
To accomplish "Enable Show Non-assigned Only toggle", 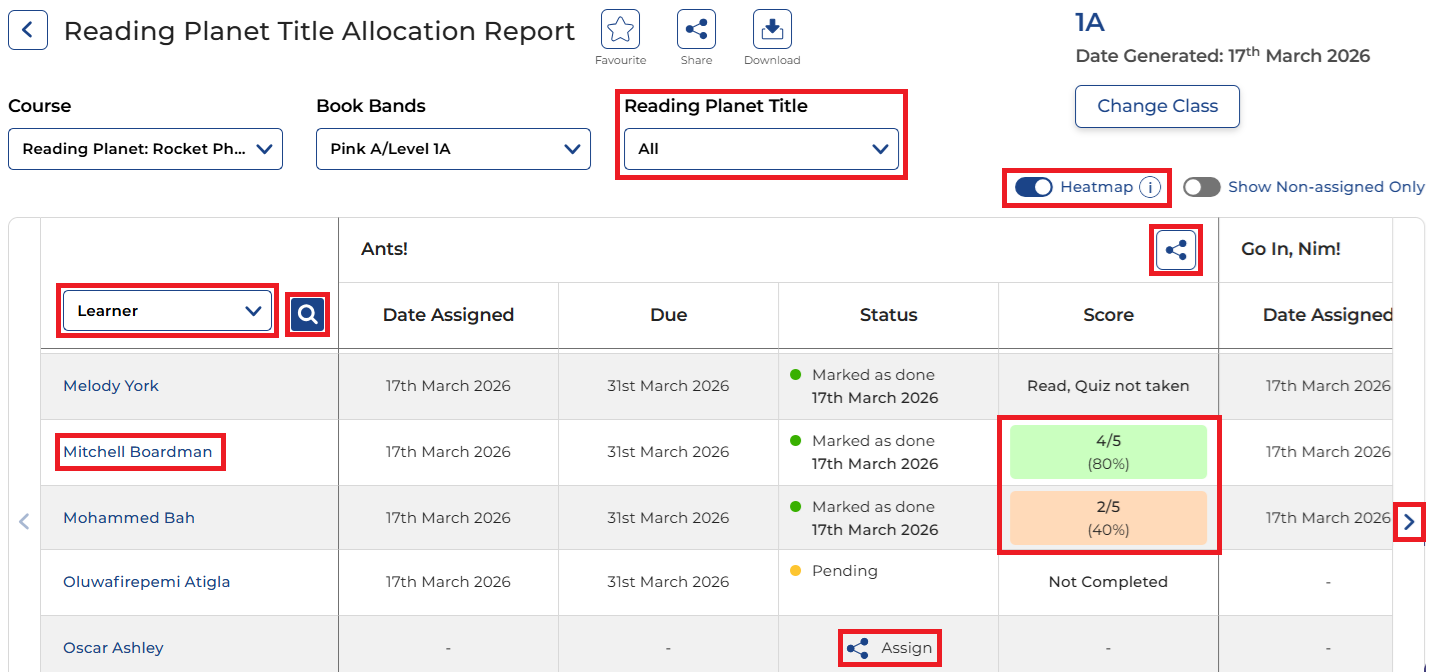I will (1201, 187).
